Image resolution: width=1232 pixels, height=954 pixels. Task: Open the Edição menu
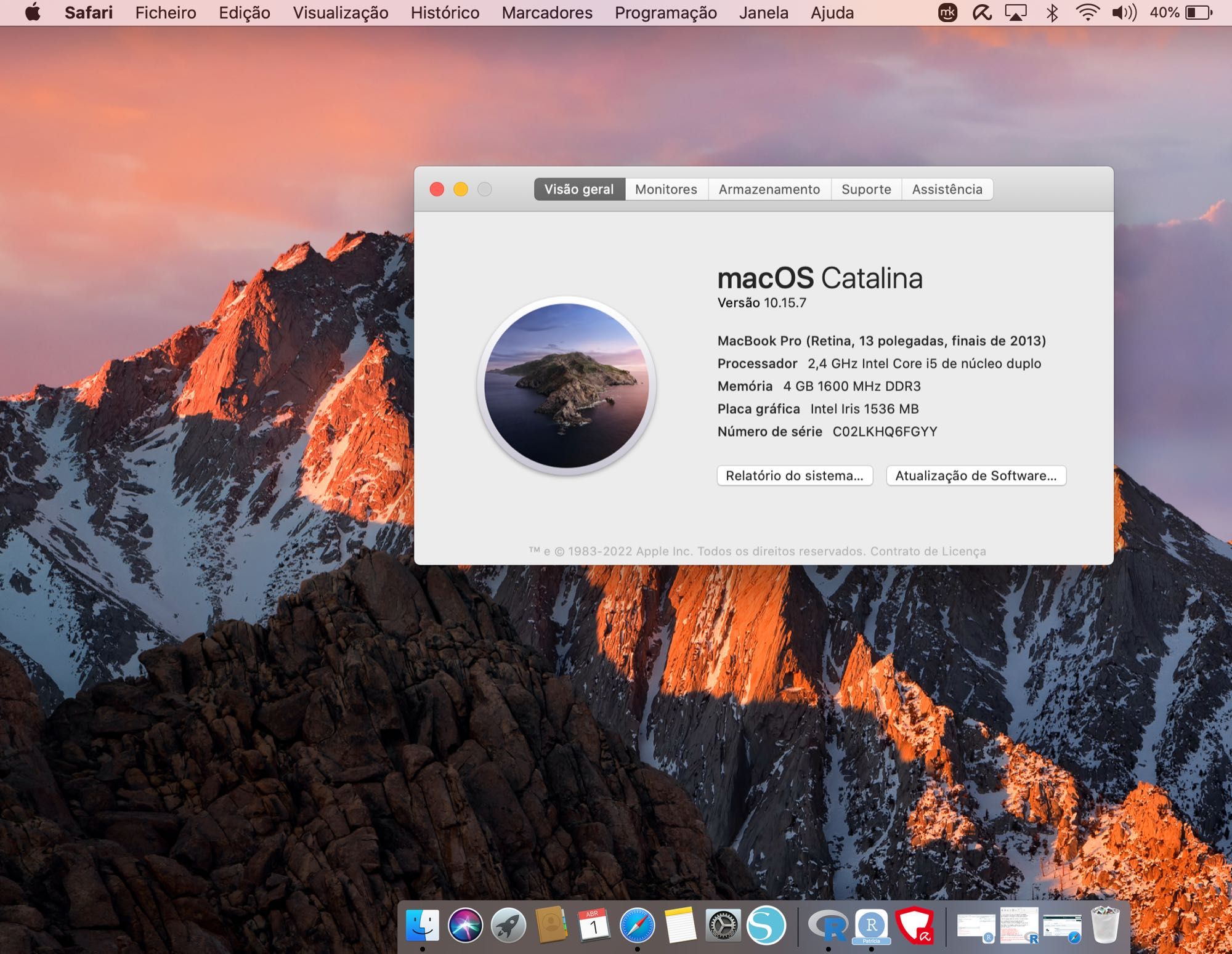pos(245,12)
